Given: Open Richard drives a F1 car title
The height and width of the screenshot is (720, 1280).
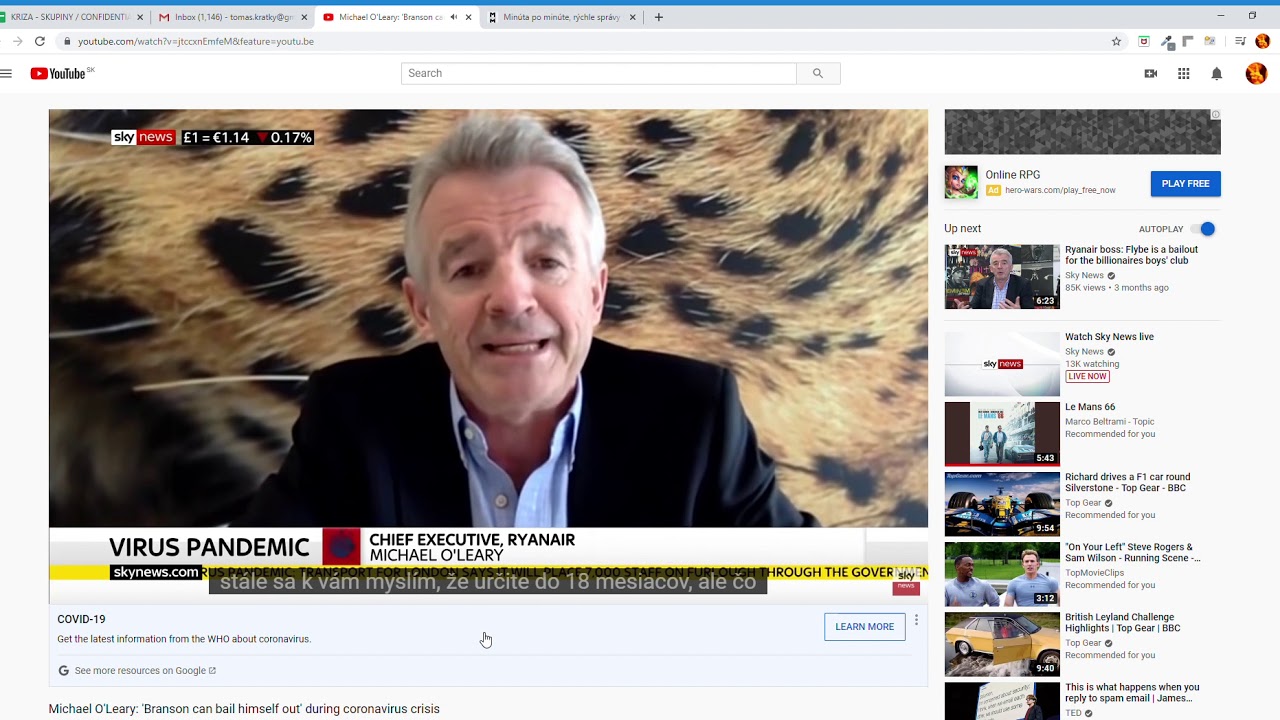Looking at the screenshot, I should tap(1127, 483).
